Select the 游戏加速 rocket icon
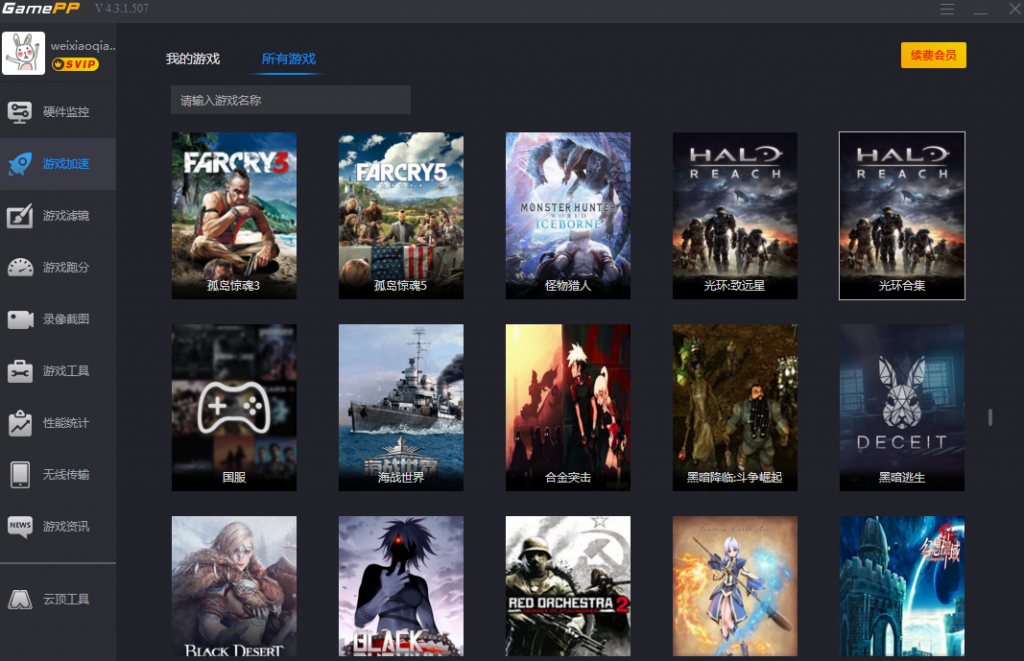The height and width of the screenshot is (661, 1024). 20,163
